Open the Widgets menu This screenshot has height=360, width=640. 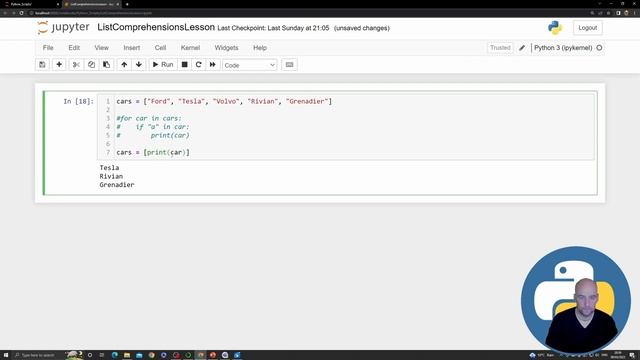pos(226,48)
